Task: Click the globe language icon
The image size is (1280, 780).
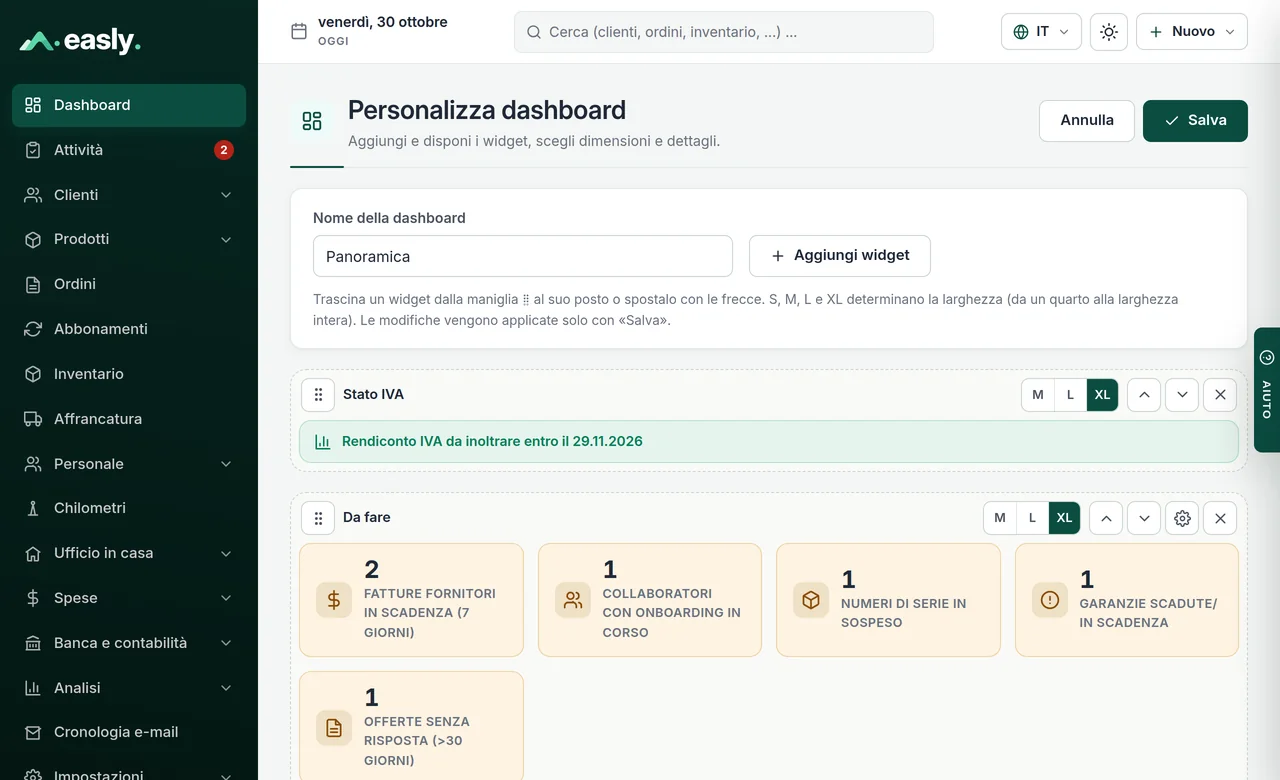Action: pyautogui.click(x=1021, y=32)
